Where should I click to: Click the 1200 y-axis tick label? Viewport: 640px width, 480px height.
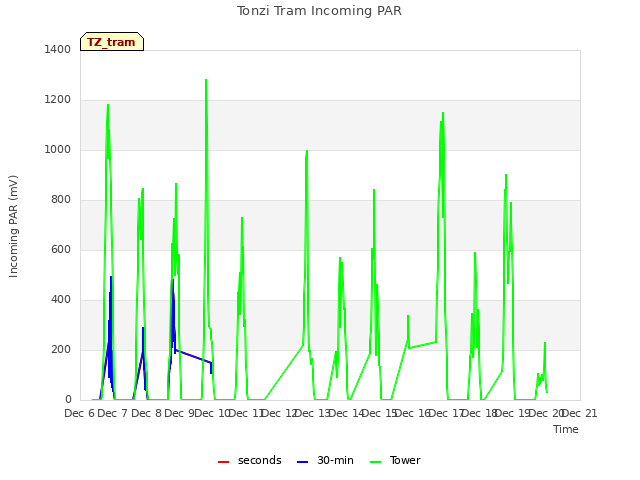pyautogui.click(x=58, y=100)
